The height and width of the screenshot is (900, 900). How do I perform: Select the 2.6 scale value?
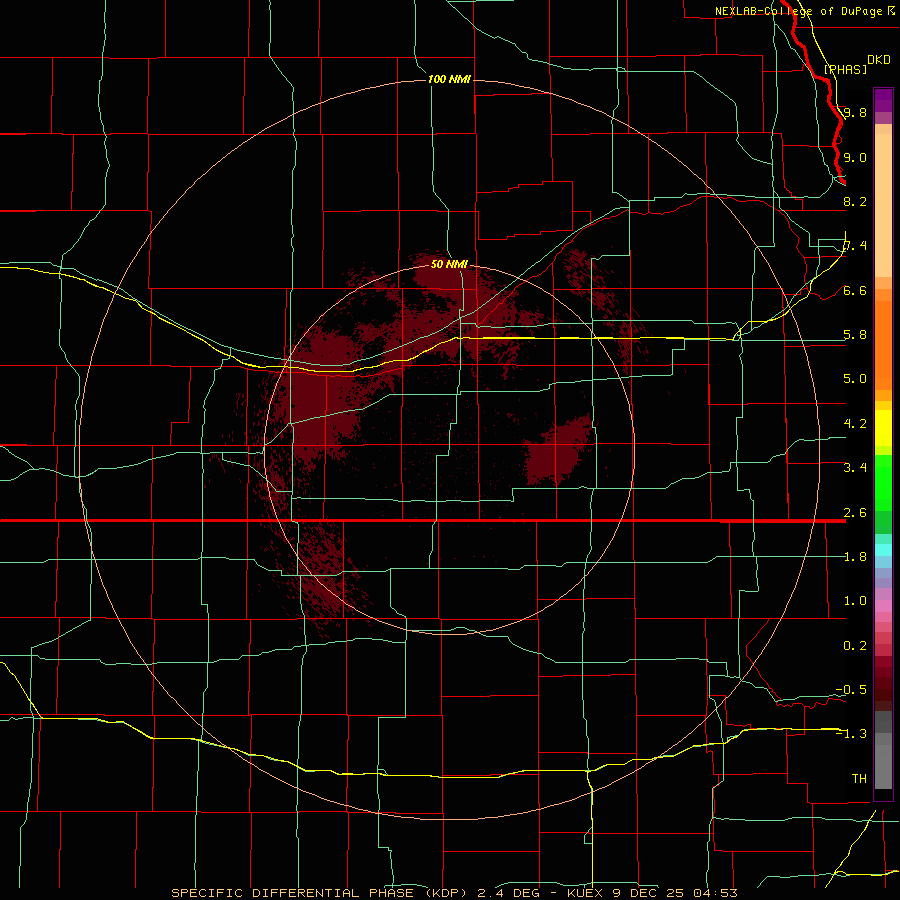pyautogui.click(x=855, y=512)
